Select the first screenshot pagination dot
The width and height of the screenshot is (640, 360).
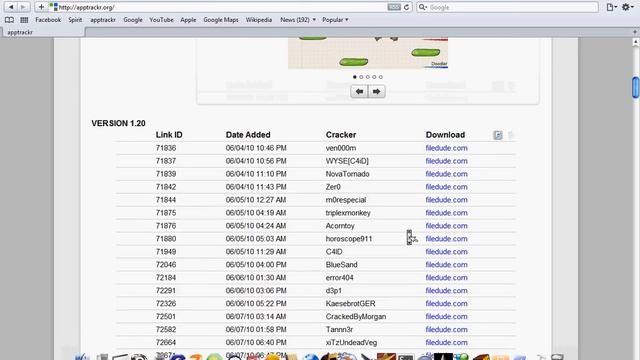click(x=355, y=77)
